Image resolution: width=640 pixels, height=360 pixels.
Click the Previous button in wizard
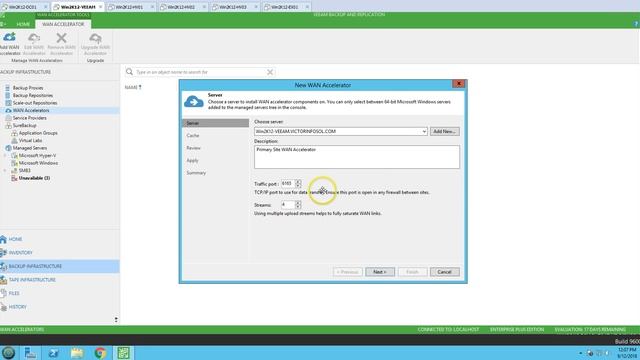[347, 272]
